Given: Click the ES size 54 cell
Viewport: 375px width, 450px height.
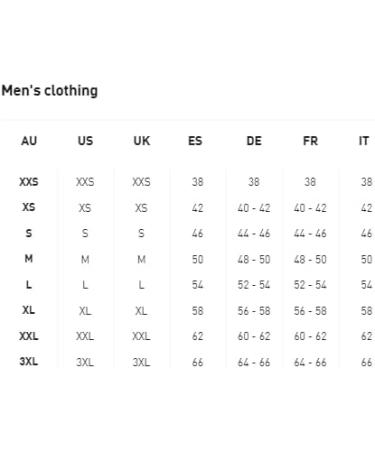Looking at the screenshot, I should pos(198,285).
